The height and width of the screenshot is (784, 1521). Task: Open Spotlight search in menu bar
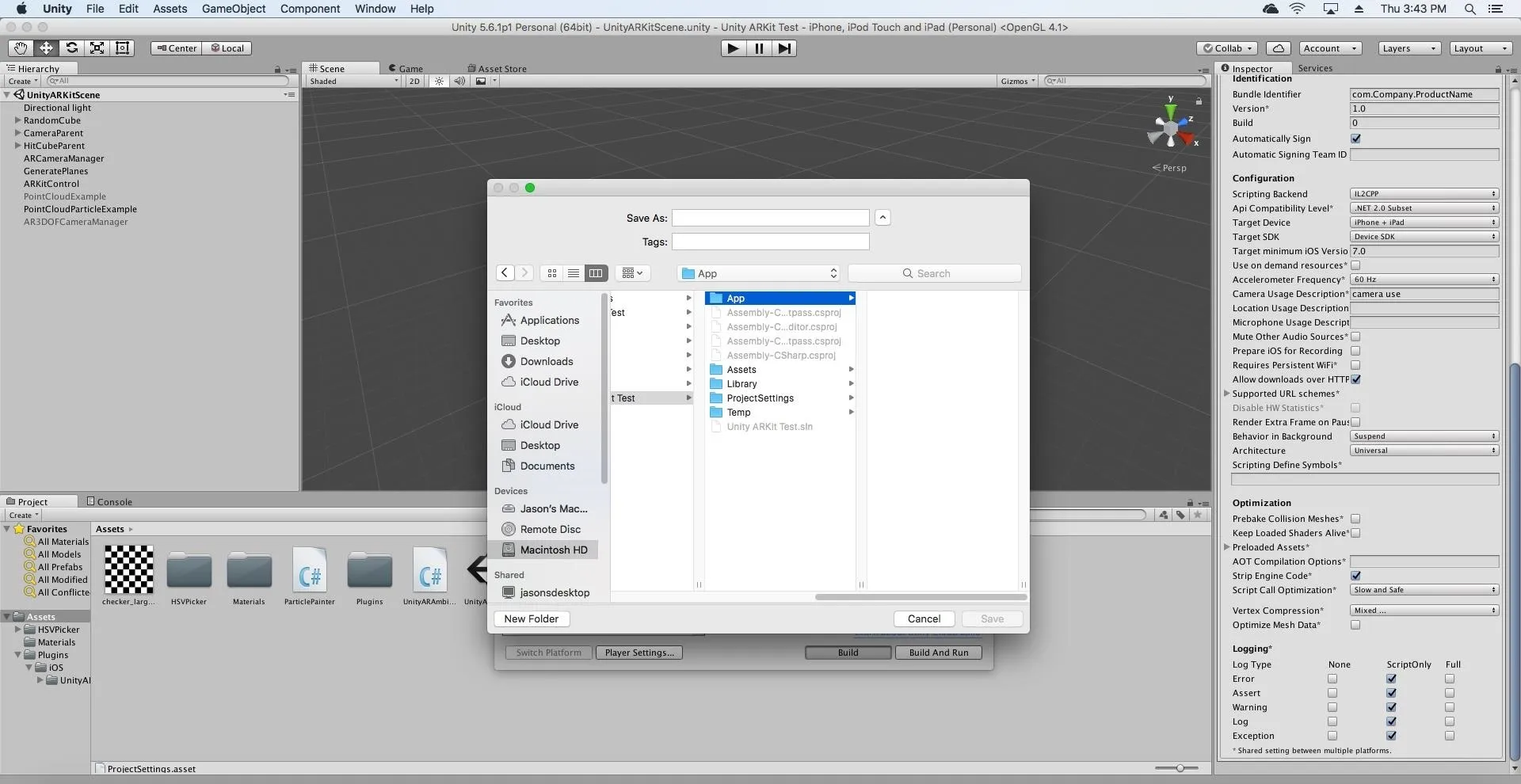1470,9
